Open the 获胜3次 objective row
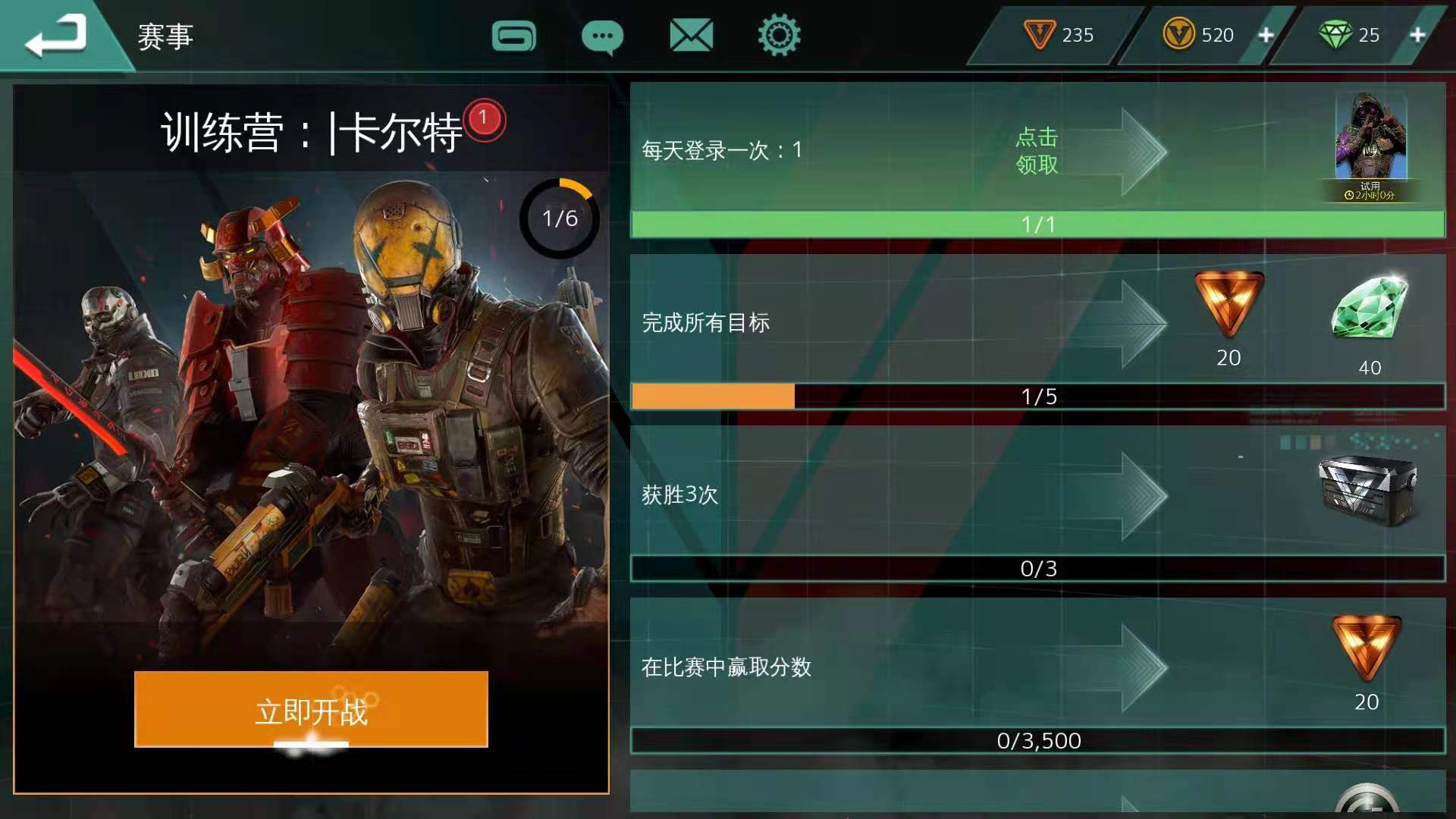The image size is (1456, 819). [1037, 504]
